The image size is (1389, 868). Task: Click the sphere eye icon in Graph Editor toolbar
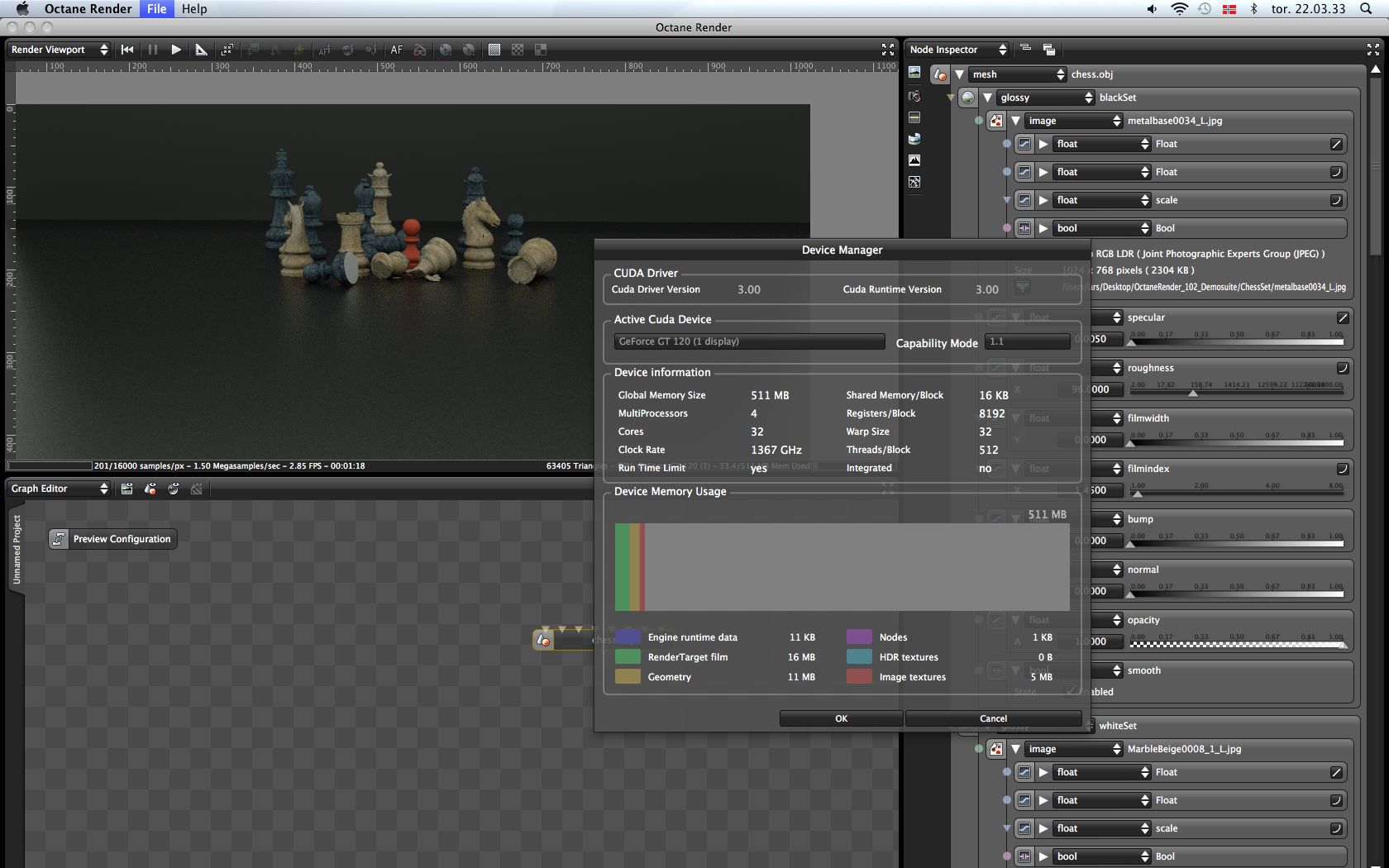pos(174,489)
